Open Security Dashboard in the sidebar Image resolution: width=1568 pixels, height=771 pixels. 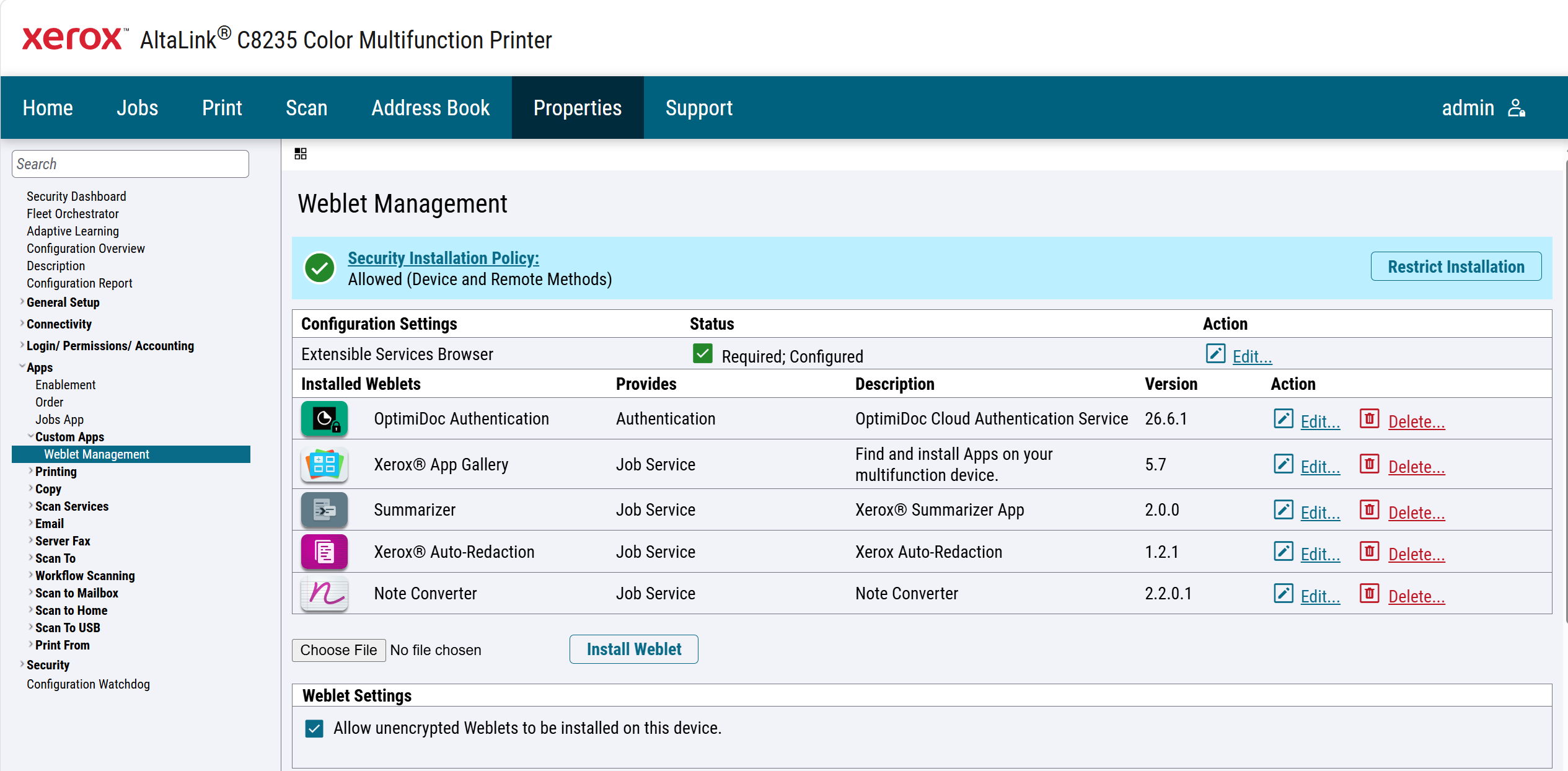76,196
